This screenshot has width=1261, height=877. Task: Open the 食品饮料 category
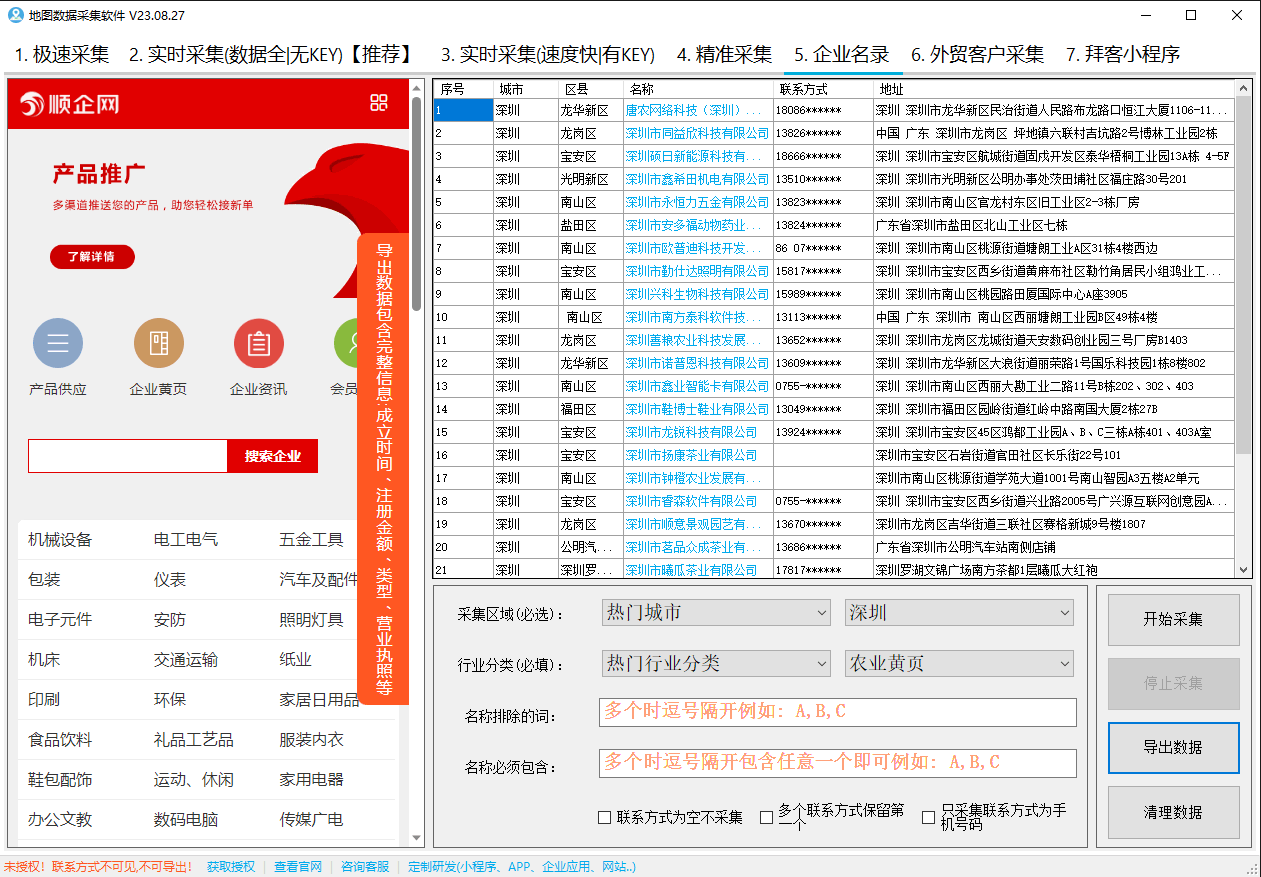pyautogui.click(x=60, y=740)
